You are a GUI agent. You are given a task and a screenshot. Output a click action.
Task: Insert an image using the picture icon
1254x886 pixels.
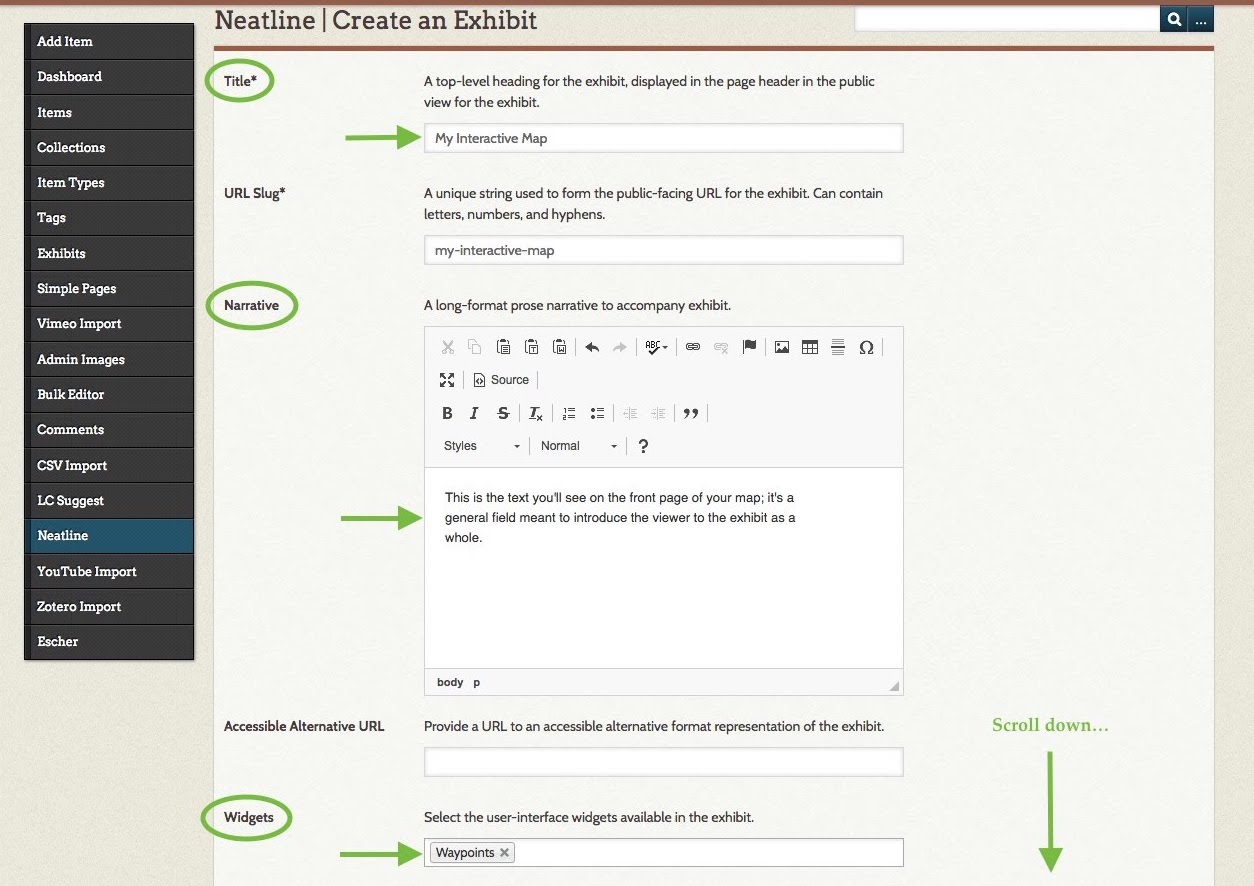coord(782,347)
